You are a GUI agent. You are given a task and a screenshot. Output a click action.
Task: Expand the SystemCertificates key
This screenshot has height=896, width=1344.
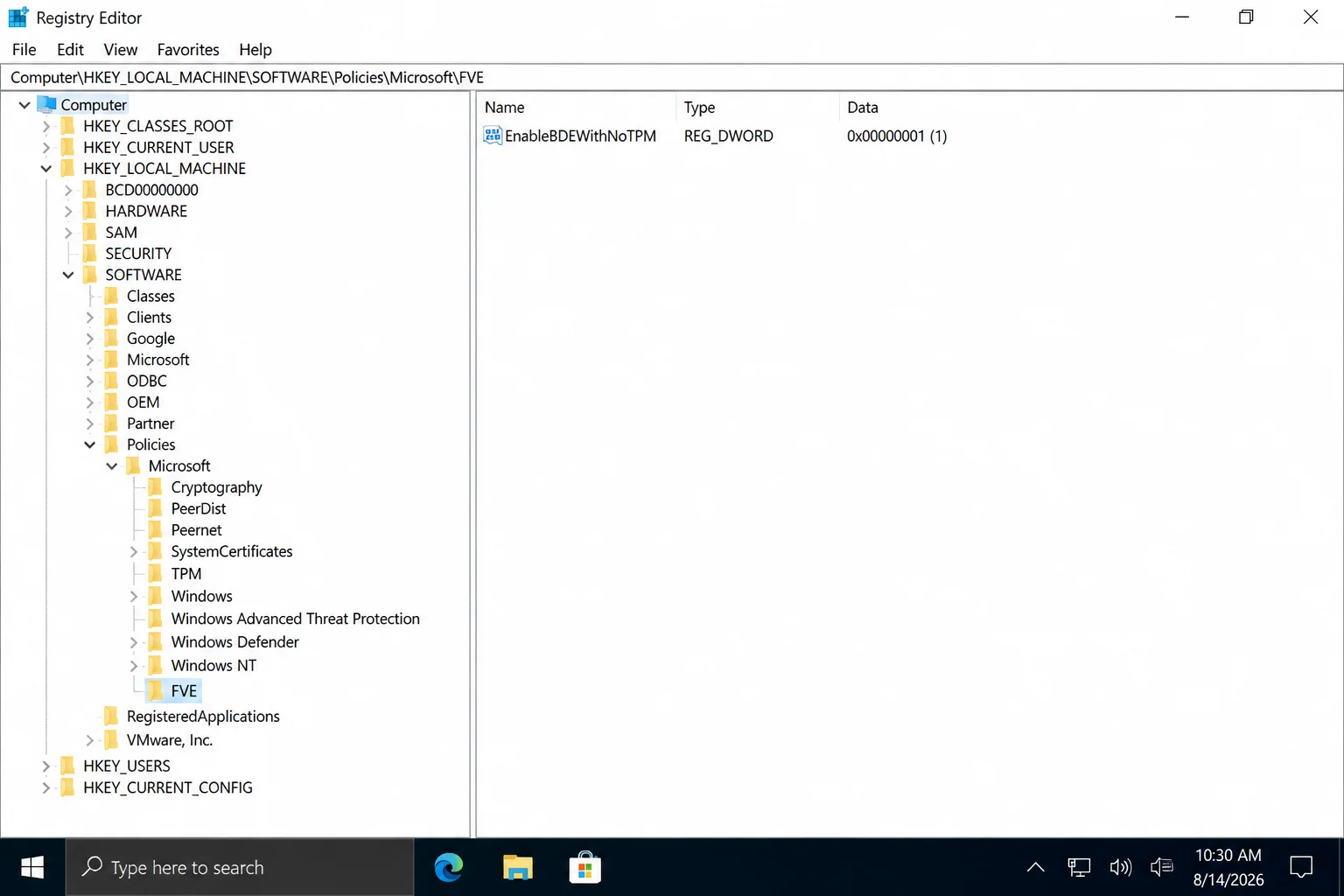point(134,552)
